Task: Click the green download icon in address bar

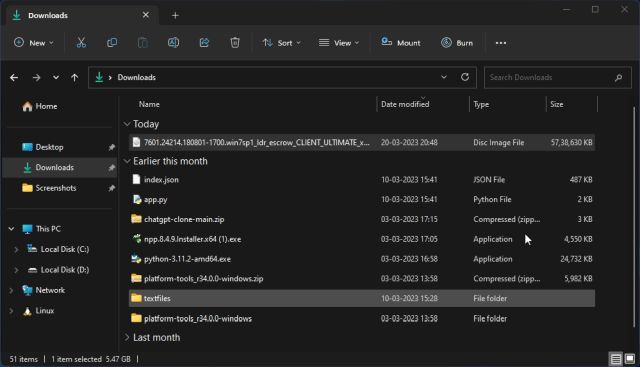Action: click(99, 77)
